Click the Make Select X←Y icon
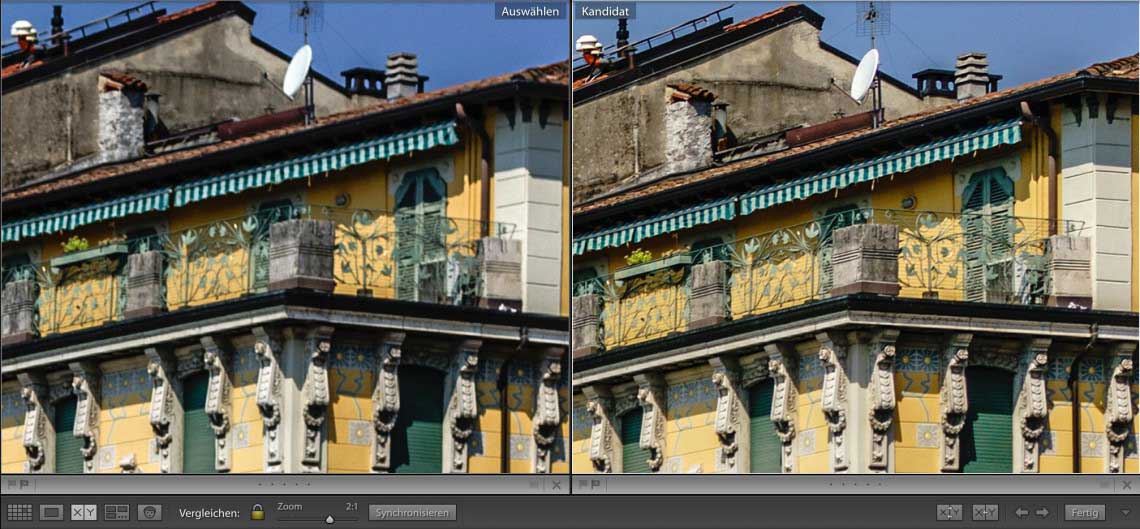The height and width of the screenshot is (529, 1140). pos(985,512)
